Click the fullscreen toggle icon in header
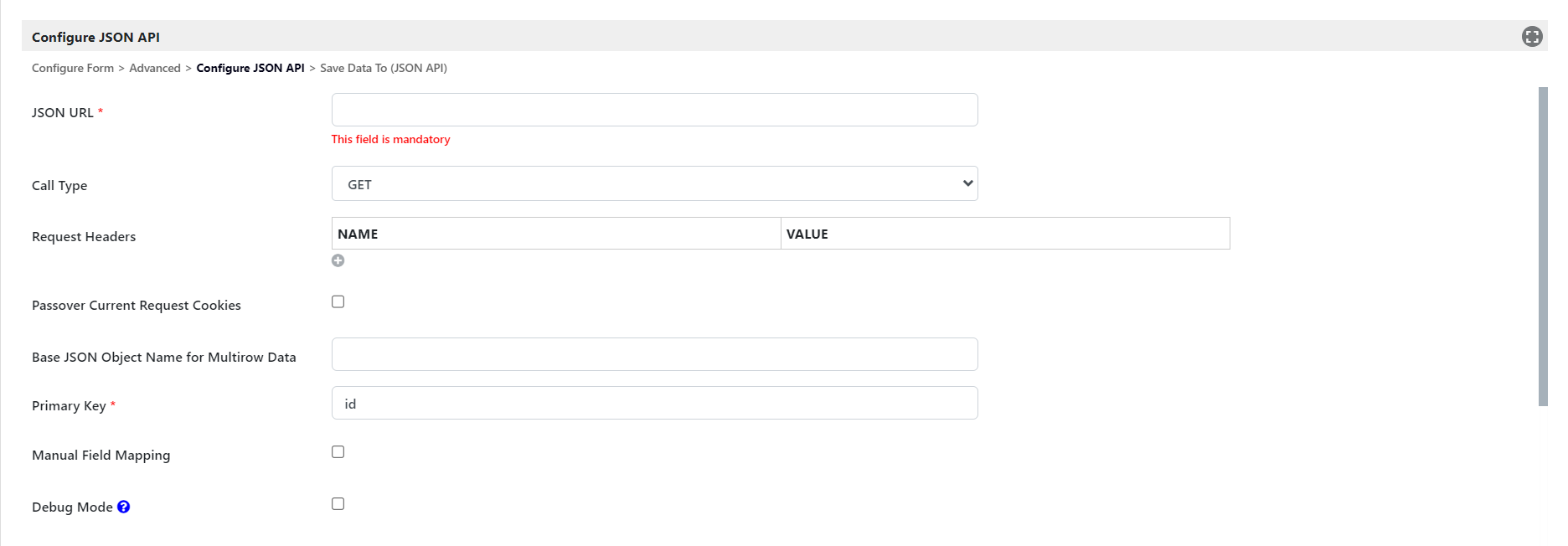This screenshot has width=1568, height=546. coord(1531,36)
